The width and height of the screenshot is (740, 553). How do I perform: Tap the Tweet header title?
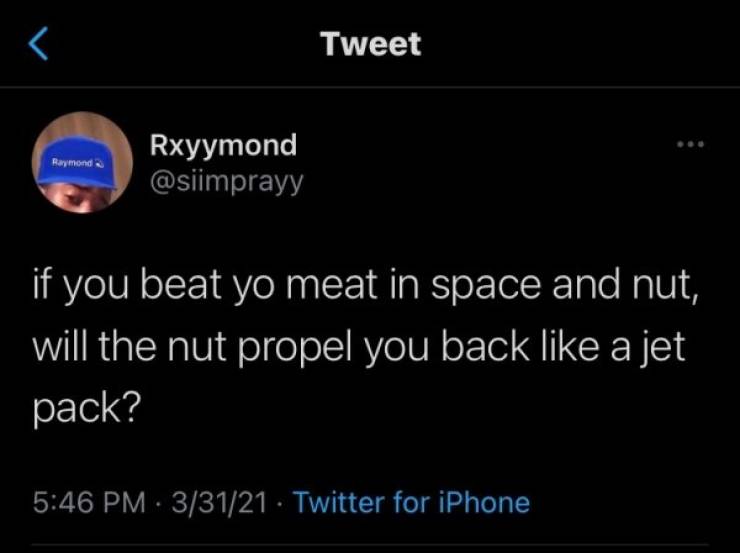pyautogui.click(x=370, y=44)
